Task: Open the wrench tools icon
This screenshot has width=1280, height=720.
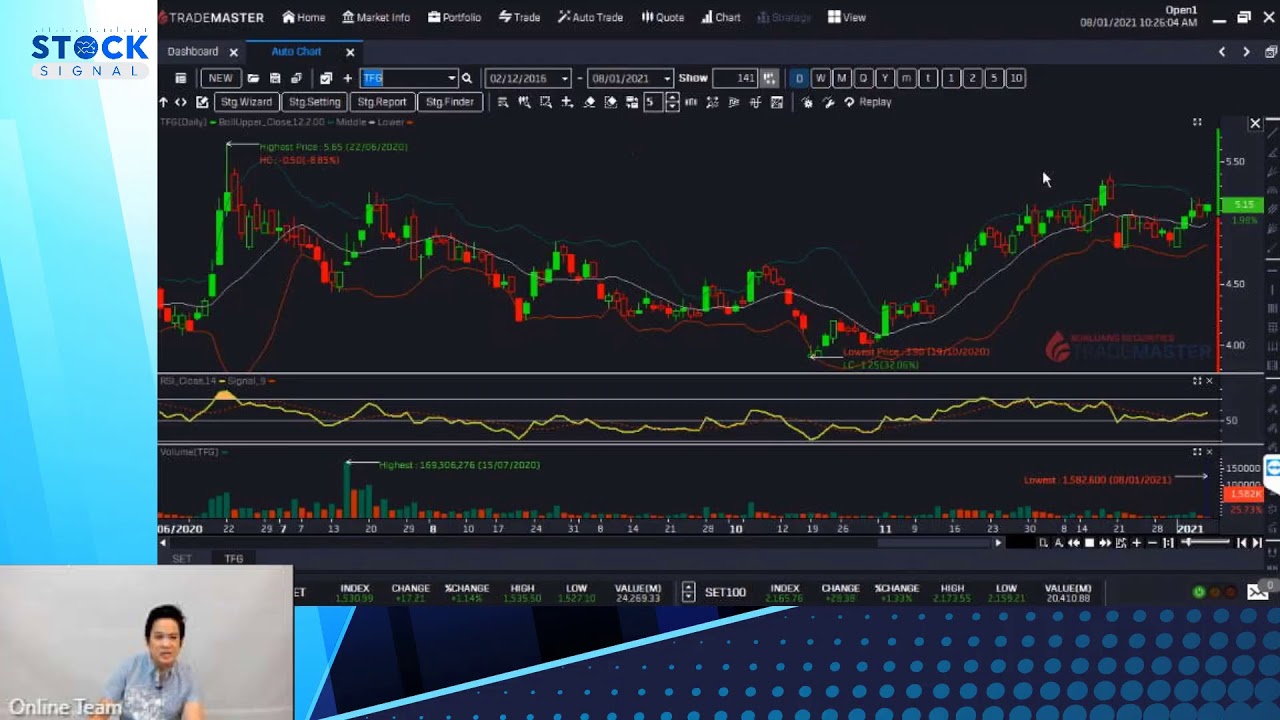Action: 828,102
